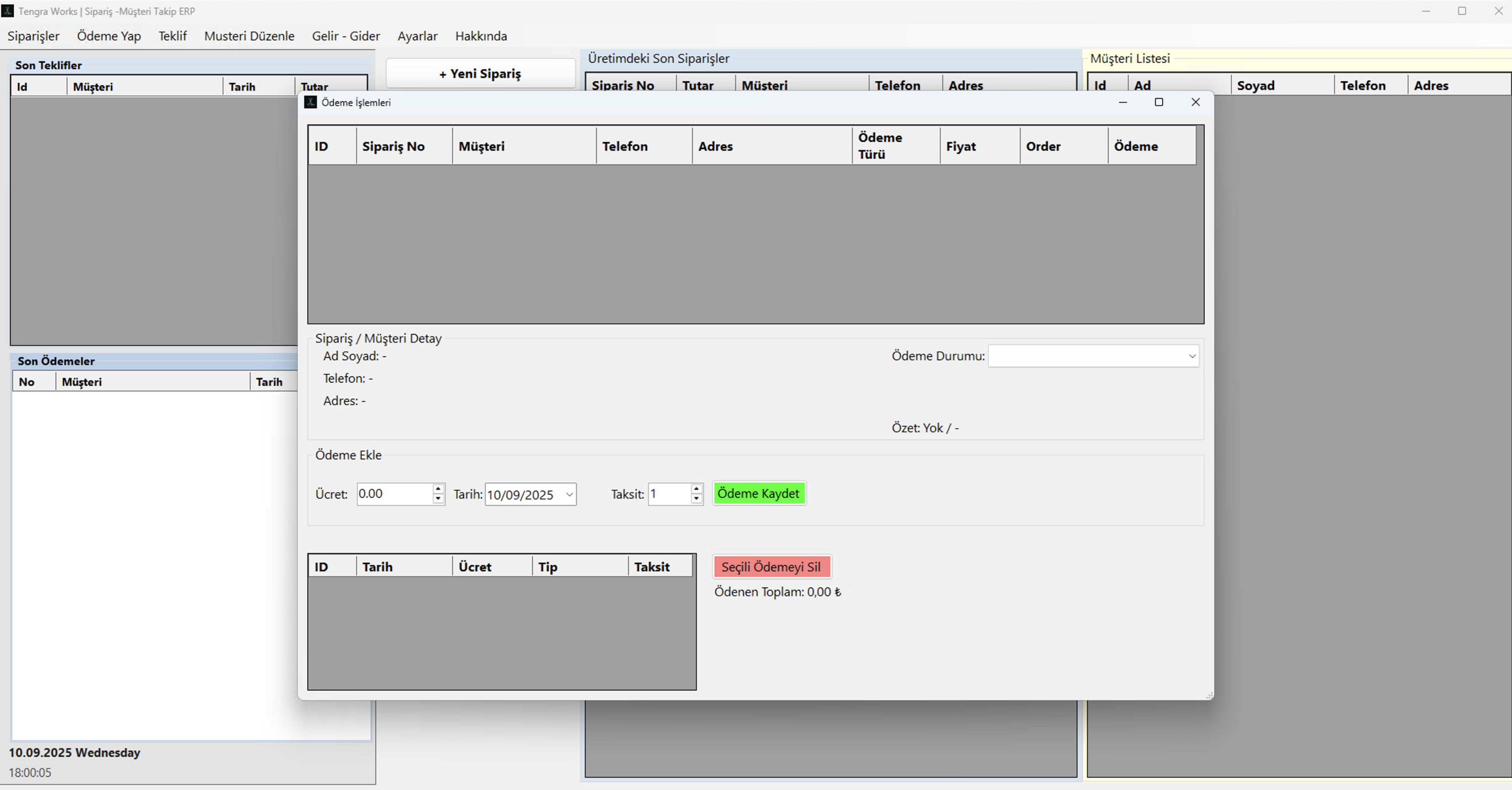This screenshot has width=1512, height=790.
Task: Click the Ödeme Türü column header
Action: point(880,145)
